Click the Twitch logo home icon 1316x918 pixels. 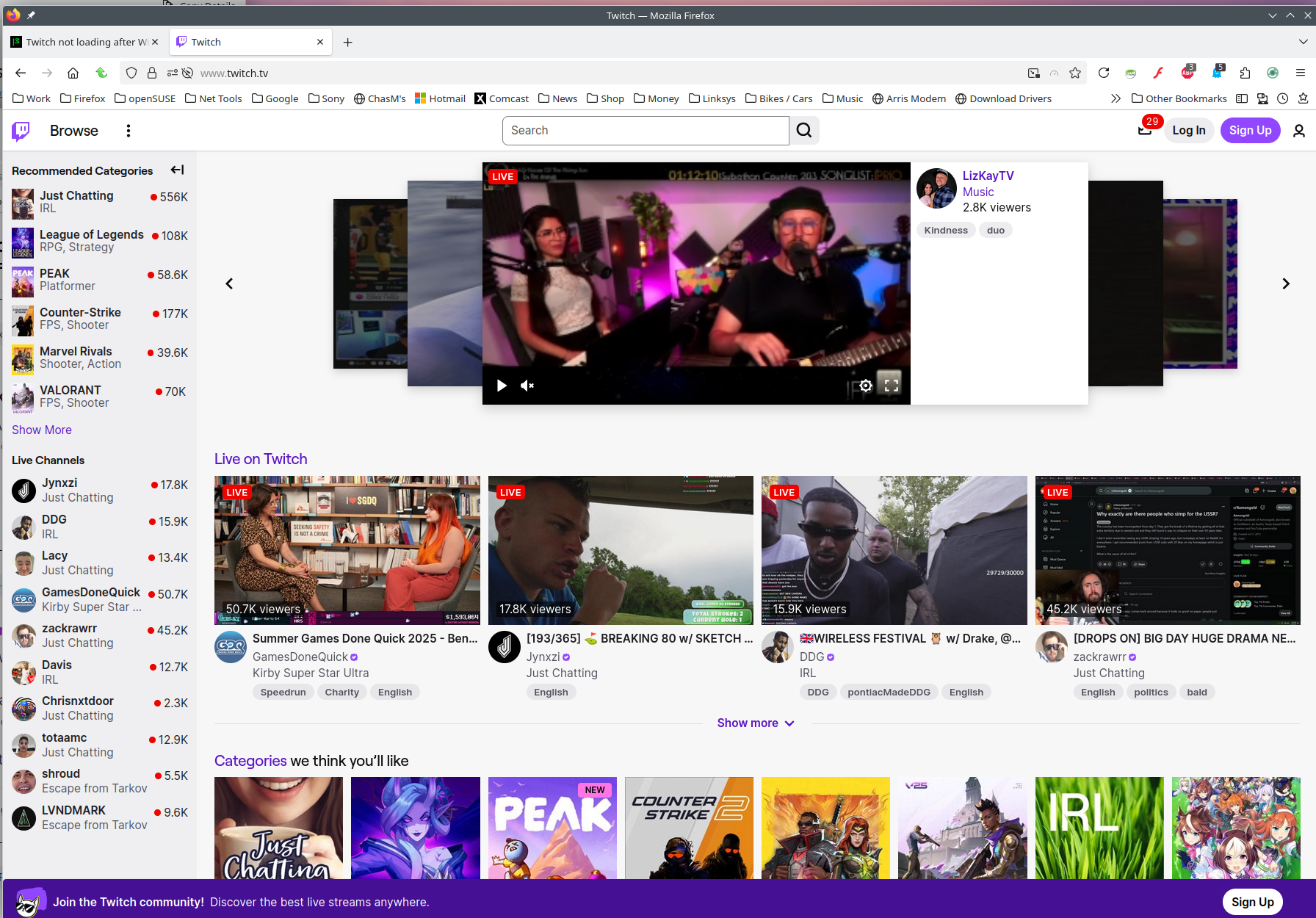(x=21, y=131)
